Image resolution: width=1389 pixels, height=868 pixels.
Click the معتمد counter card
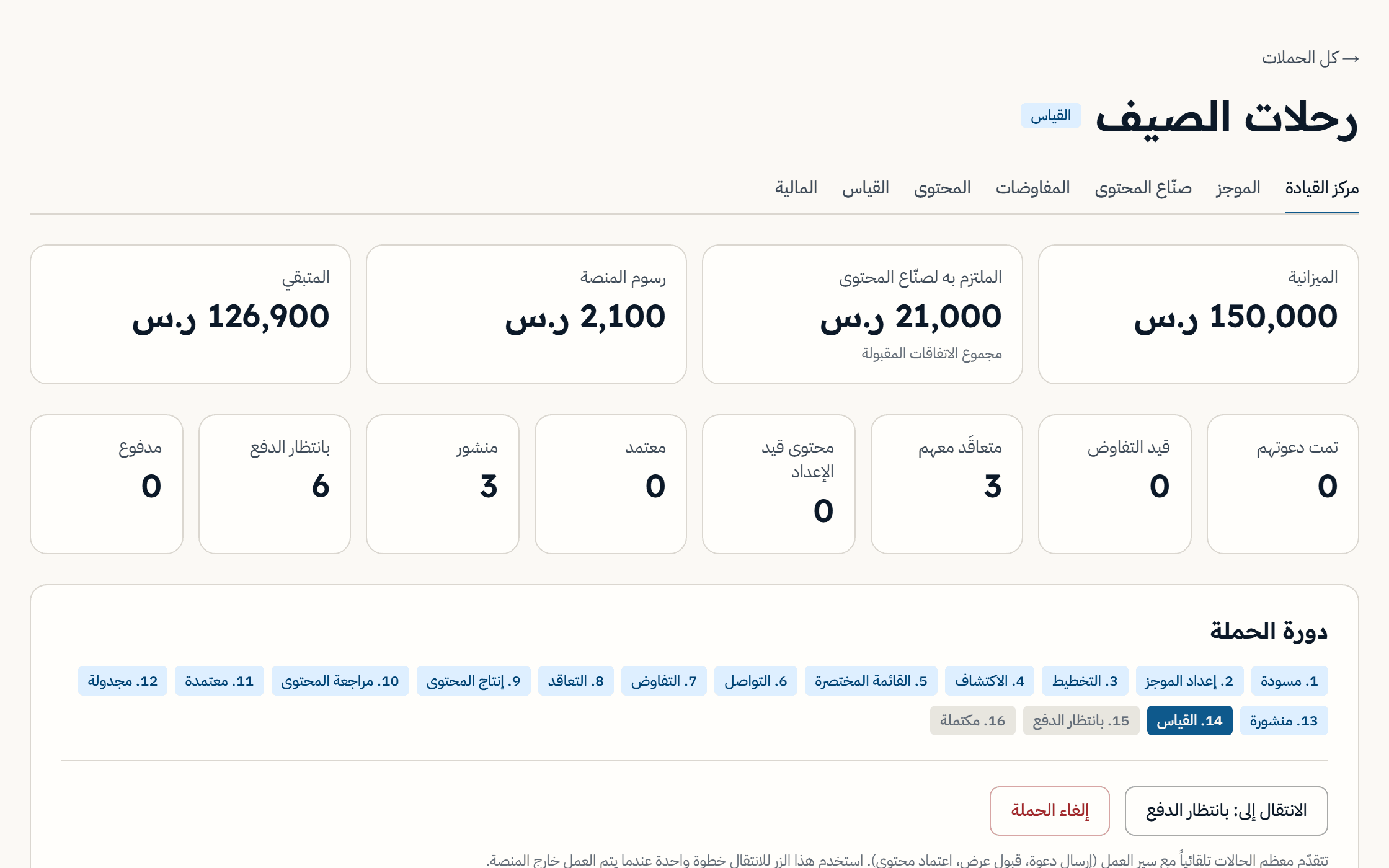(610, 484)
